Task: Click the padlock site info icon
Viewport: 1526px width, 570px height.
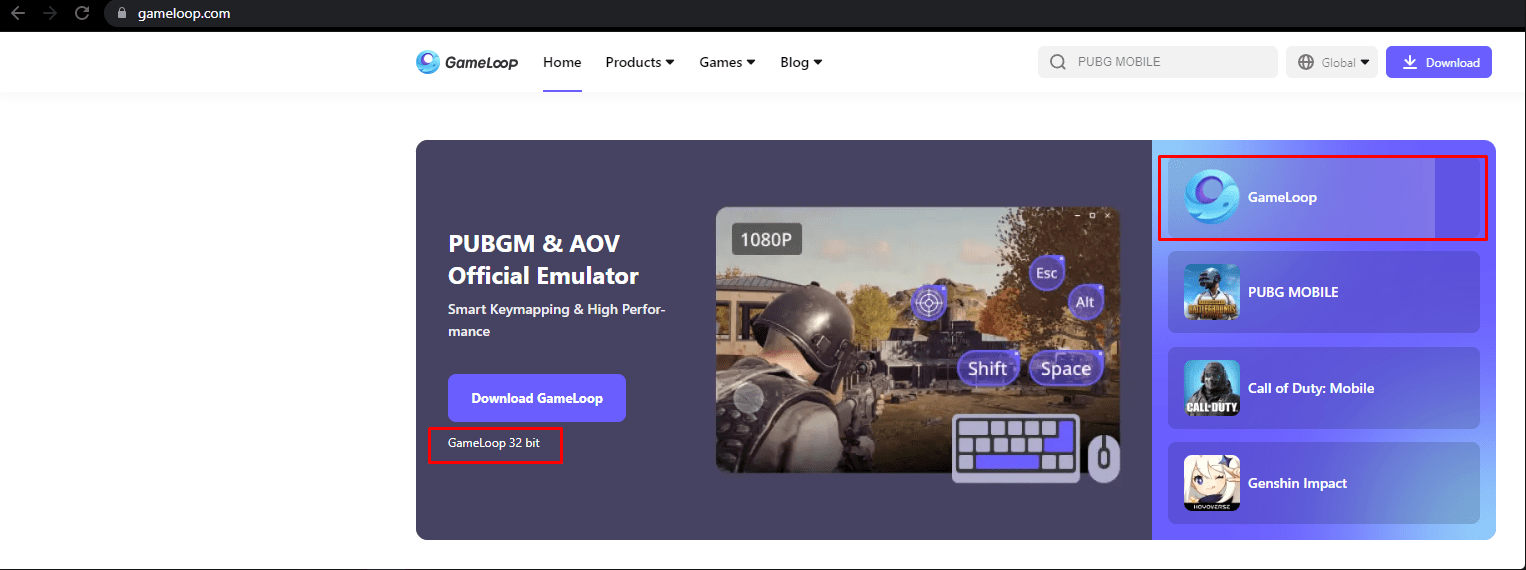Action: pyautogui.click(x=122, y=14)
